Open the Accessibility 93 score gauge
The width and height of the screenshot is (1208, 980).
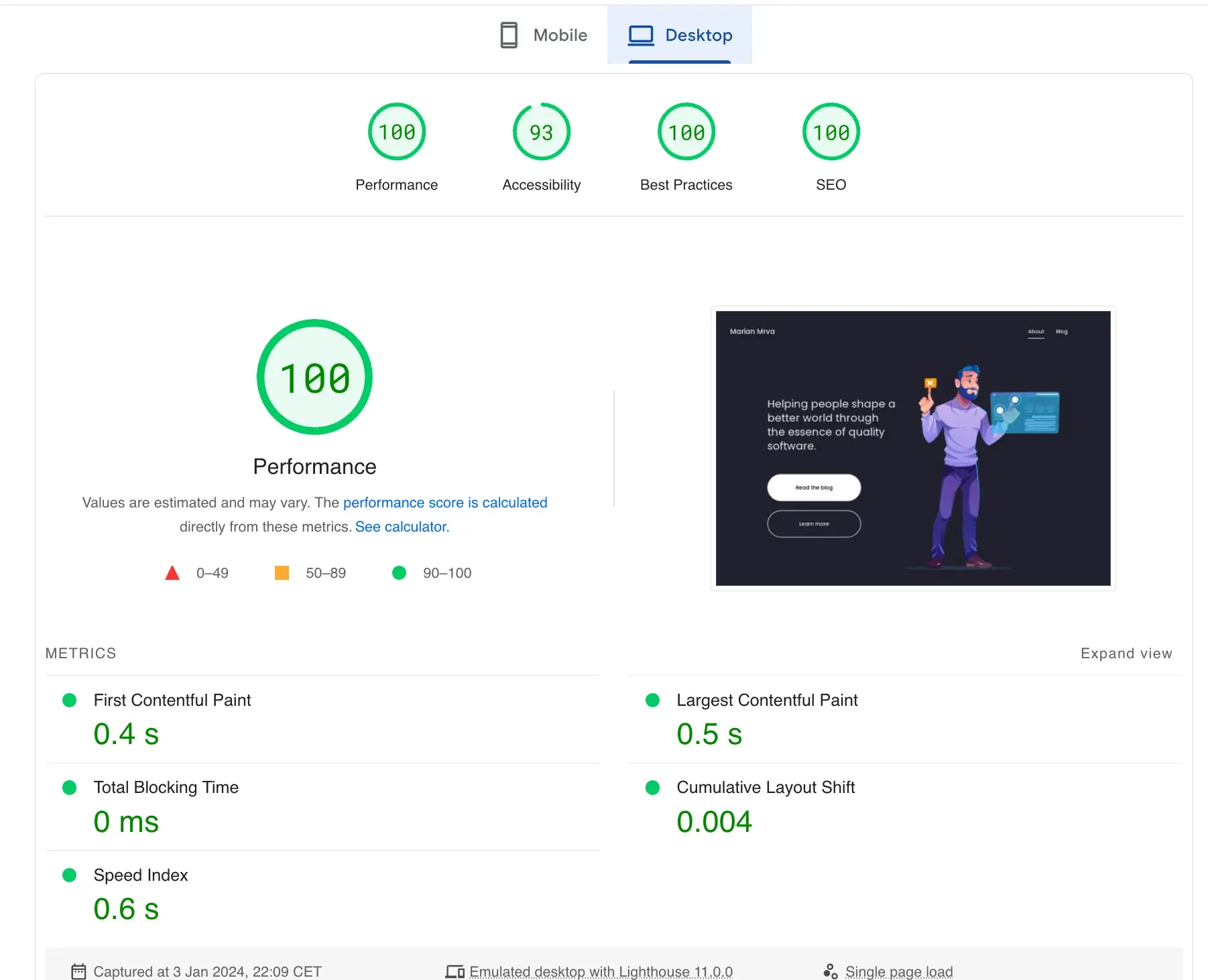(542, 132)
